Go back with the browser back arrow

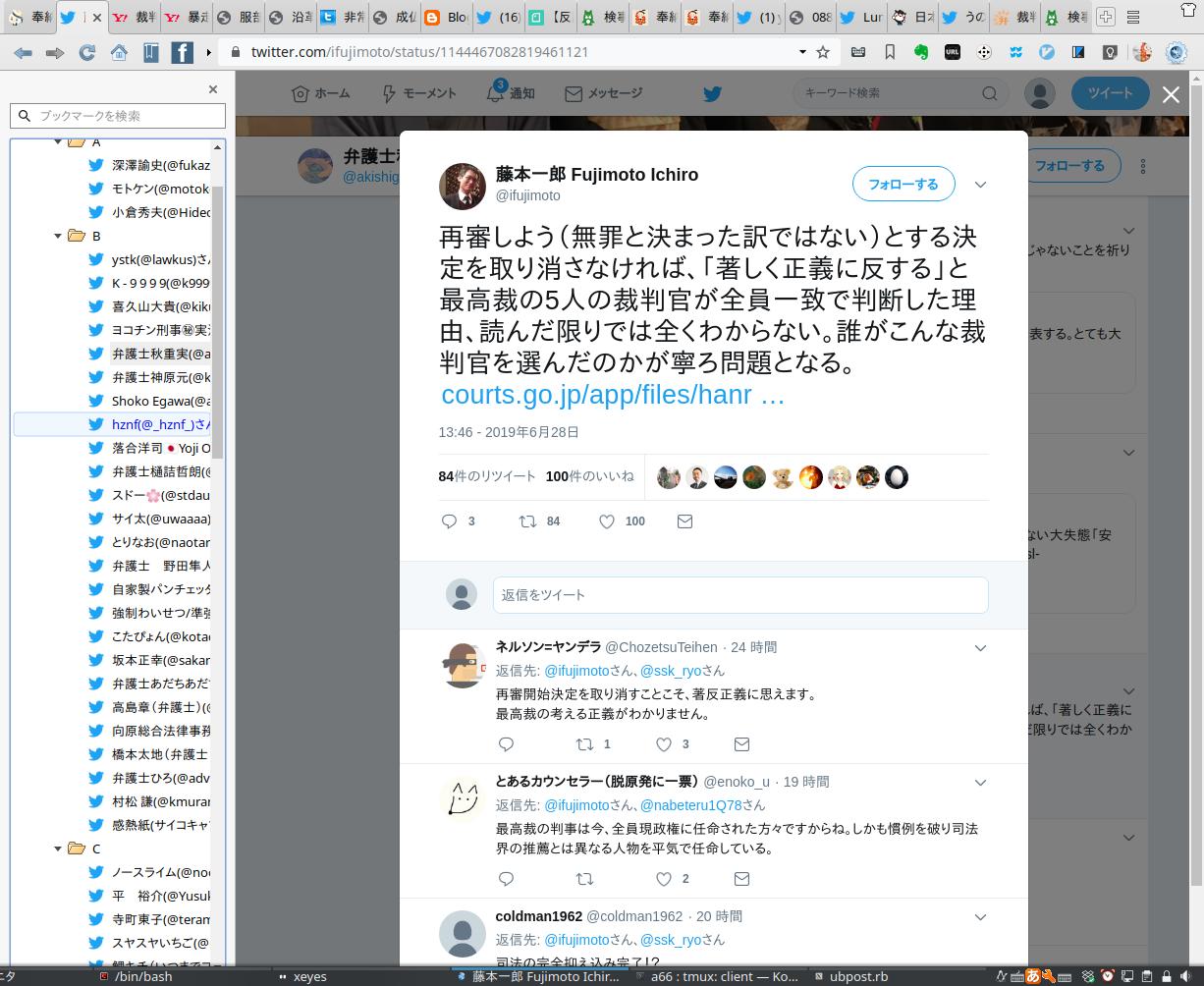22,52
